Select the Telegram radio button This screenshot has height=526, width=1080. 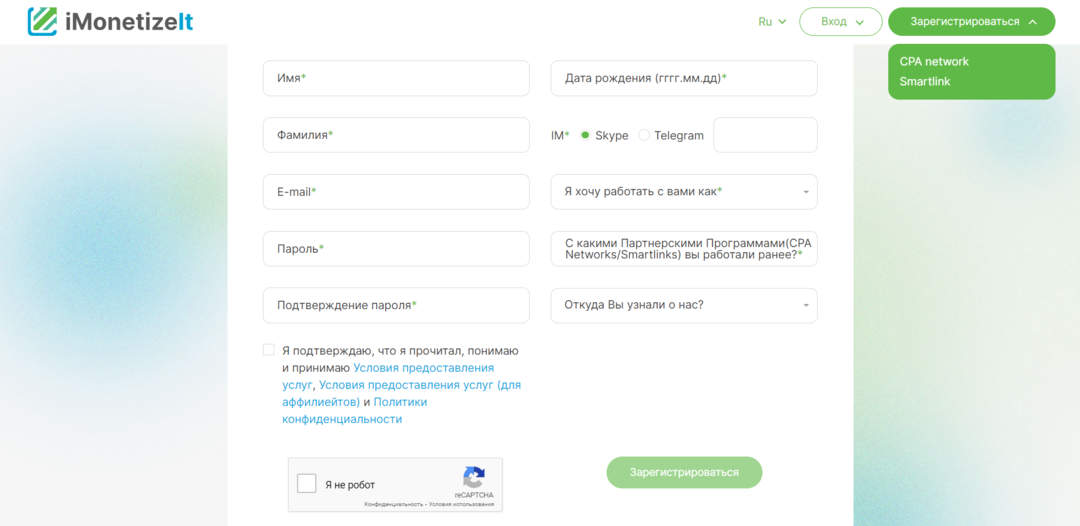pyautogui.click(x=644, y=135)
